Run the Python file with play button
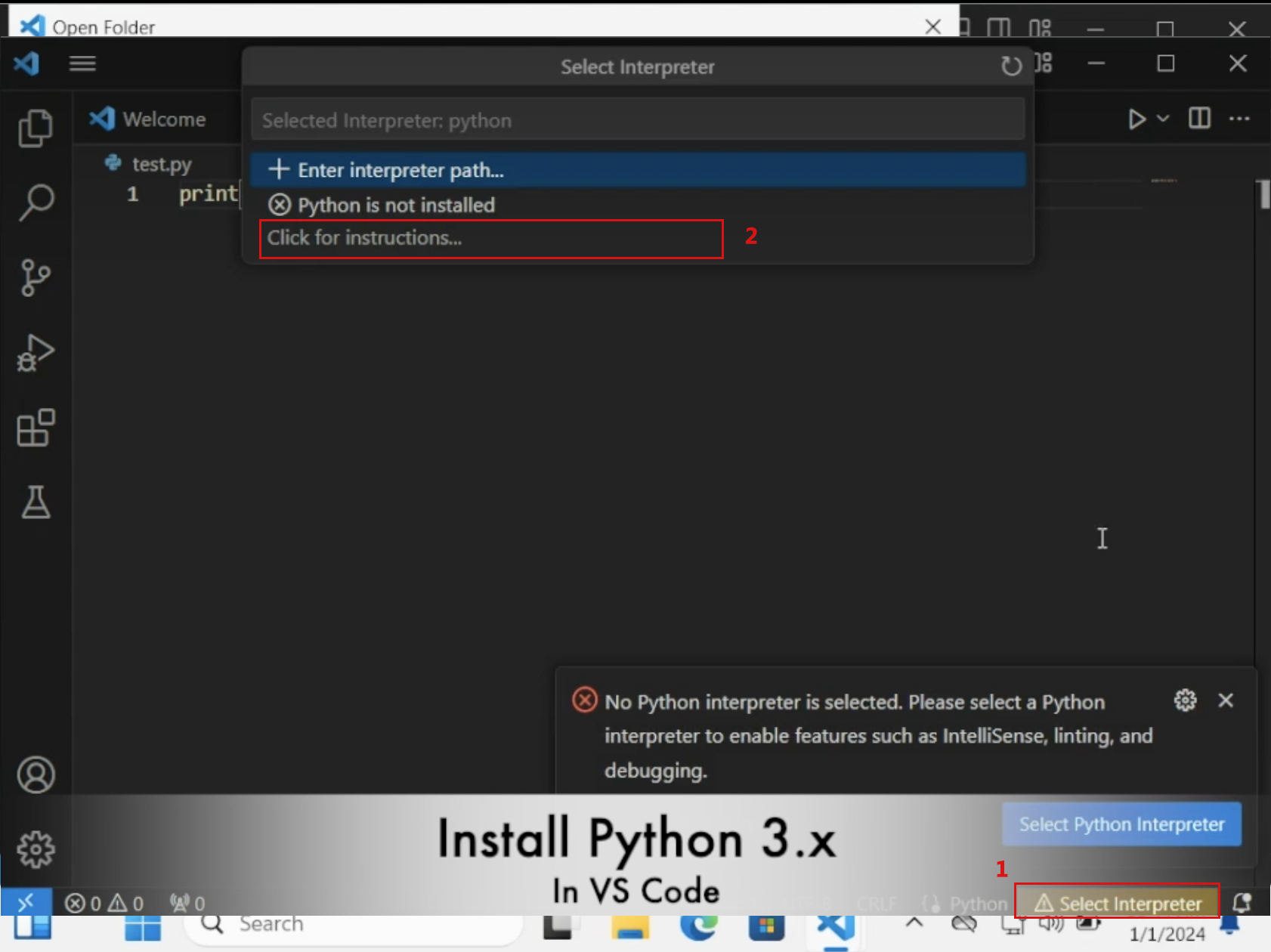The image size is (1271, 952). click(1136, 119)
